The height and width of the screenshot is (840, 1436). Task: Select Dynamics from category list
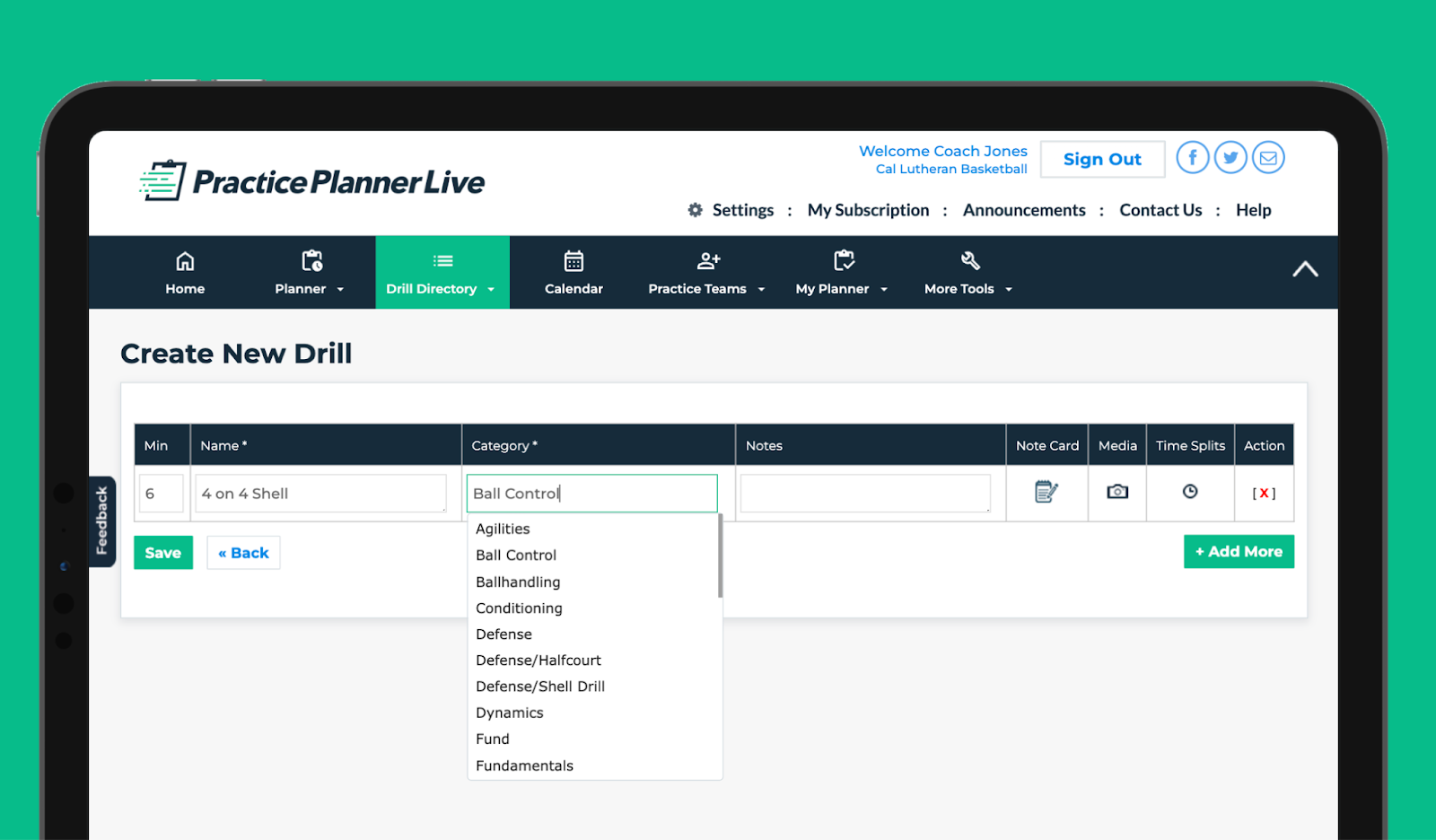click(510, 713)
